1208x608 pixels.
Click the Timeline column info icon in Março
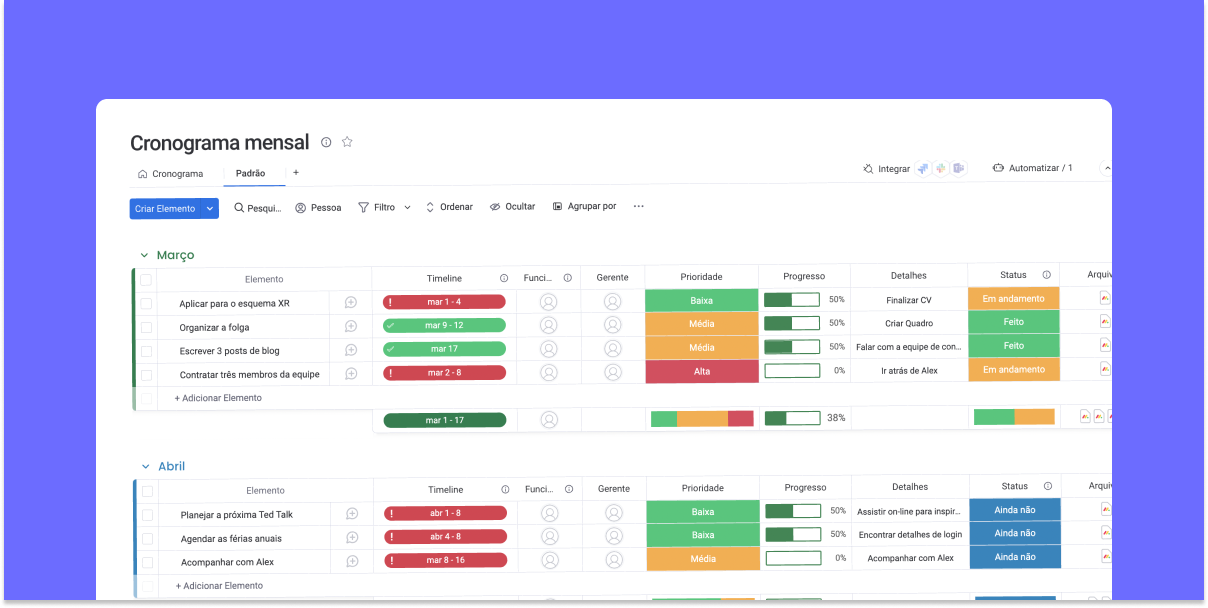[504, 278]
